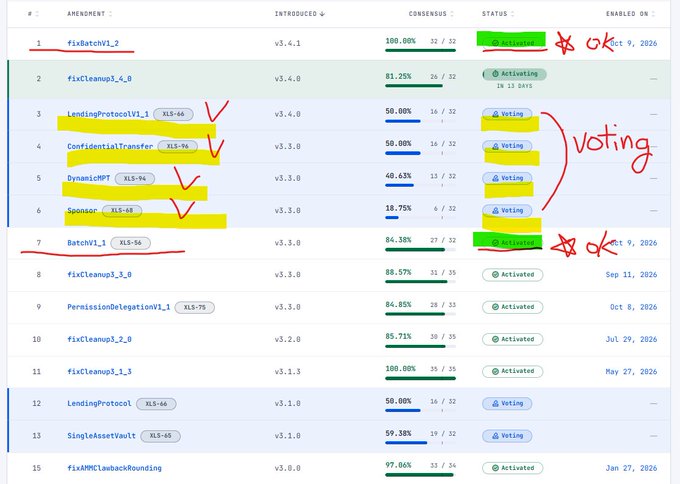This screenshot has width=680, height=484.
Task: Click the Voting badge for ConfidentialTransfer
Action: click(x=507, y=146)
